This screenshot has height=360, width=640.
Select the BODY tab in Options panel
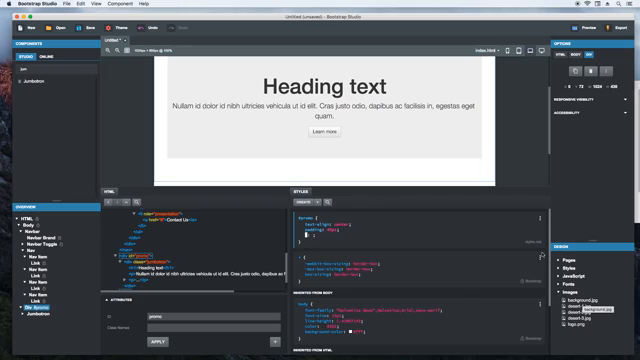point(576,55)
